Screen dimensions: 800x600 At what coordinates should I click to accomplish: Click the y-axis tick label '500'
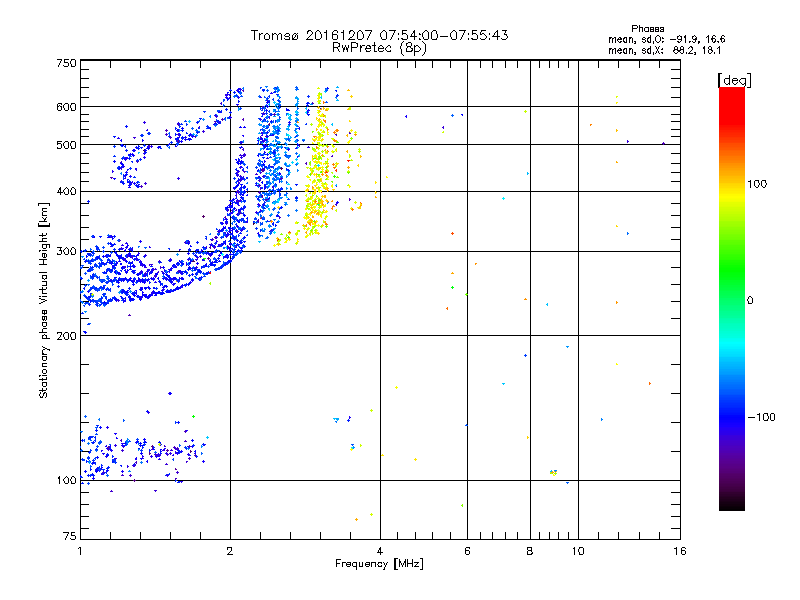pos(66,145)
